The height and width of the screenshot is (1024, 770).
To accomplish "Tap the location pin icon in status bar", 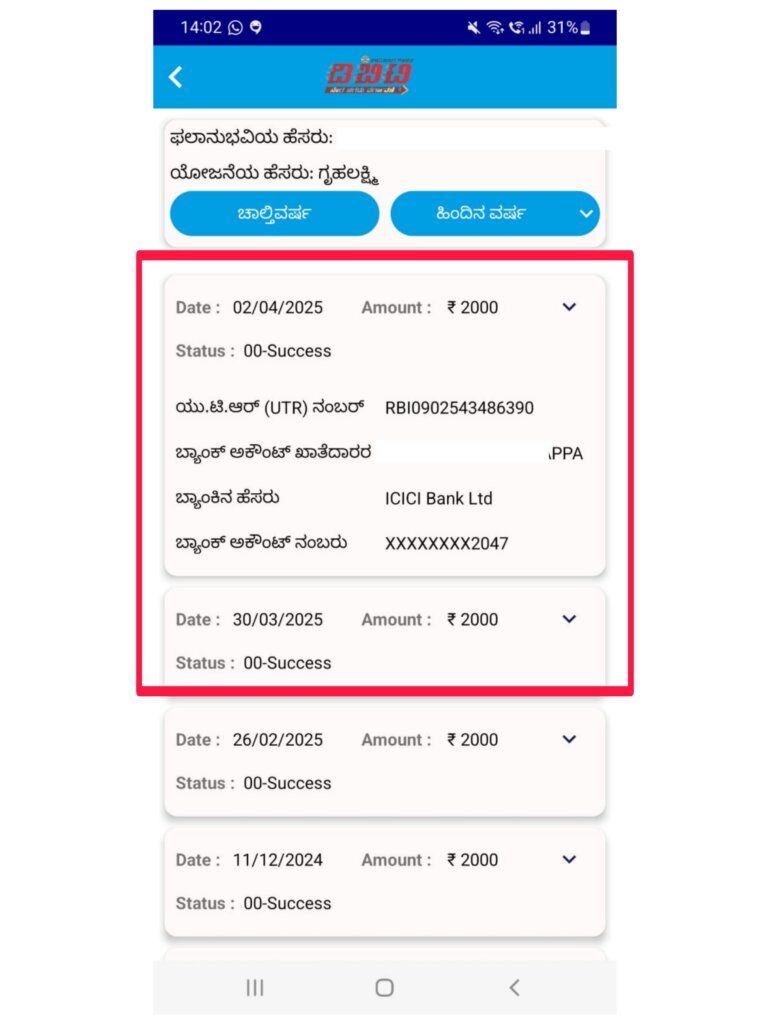I will point(256,27).
